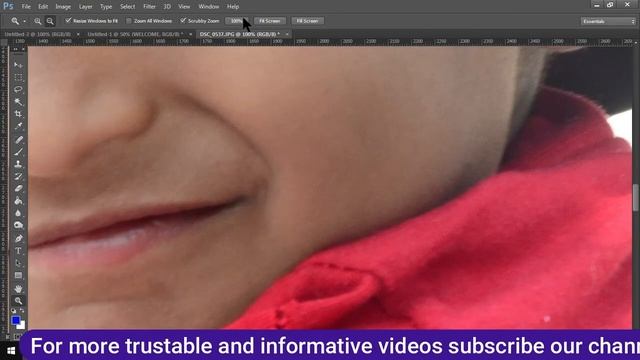Viewport: 640px width, 360px height.
Task: Select the Healing Brush tool
Action: click(x=18, y=140)
